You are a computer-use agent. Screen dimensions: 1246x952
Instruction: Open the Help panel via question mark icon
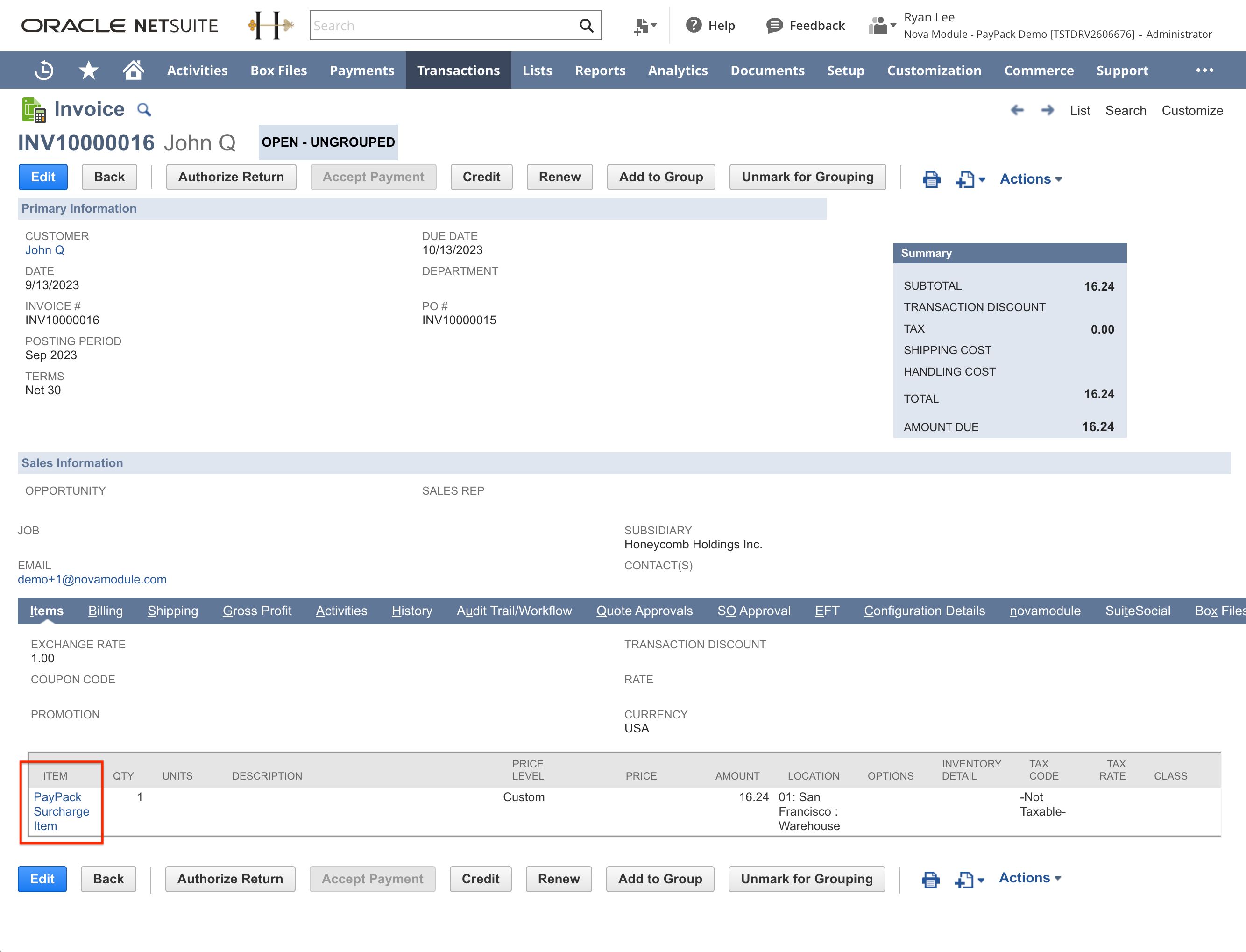tap(694, 25)
